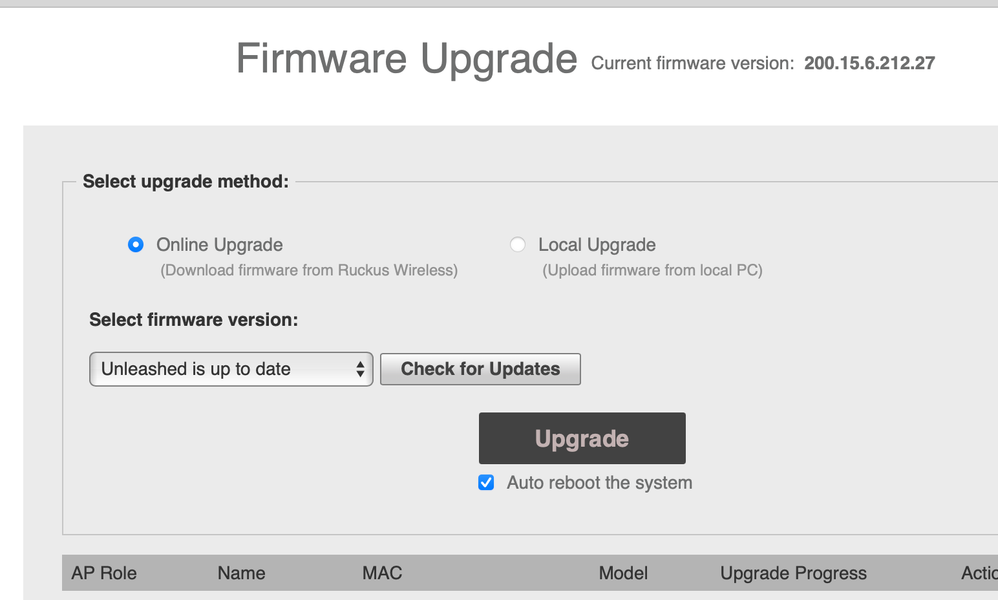Click the 'Current firmware version:' label
This screenshot has width=998, height=600.
(x=693, y=64)
